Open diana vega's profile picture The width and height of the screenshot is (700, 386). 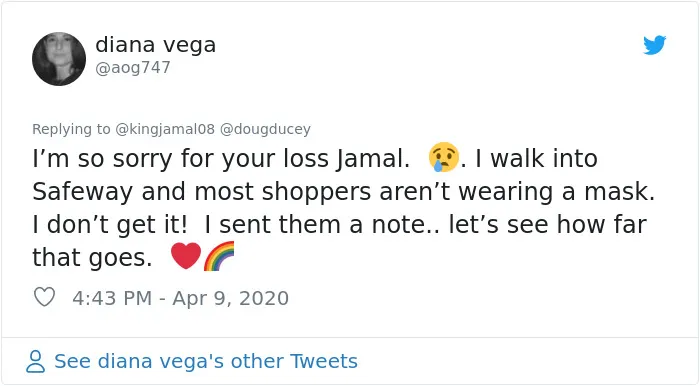(59, 59)
